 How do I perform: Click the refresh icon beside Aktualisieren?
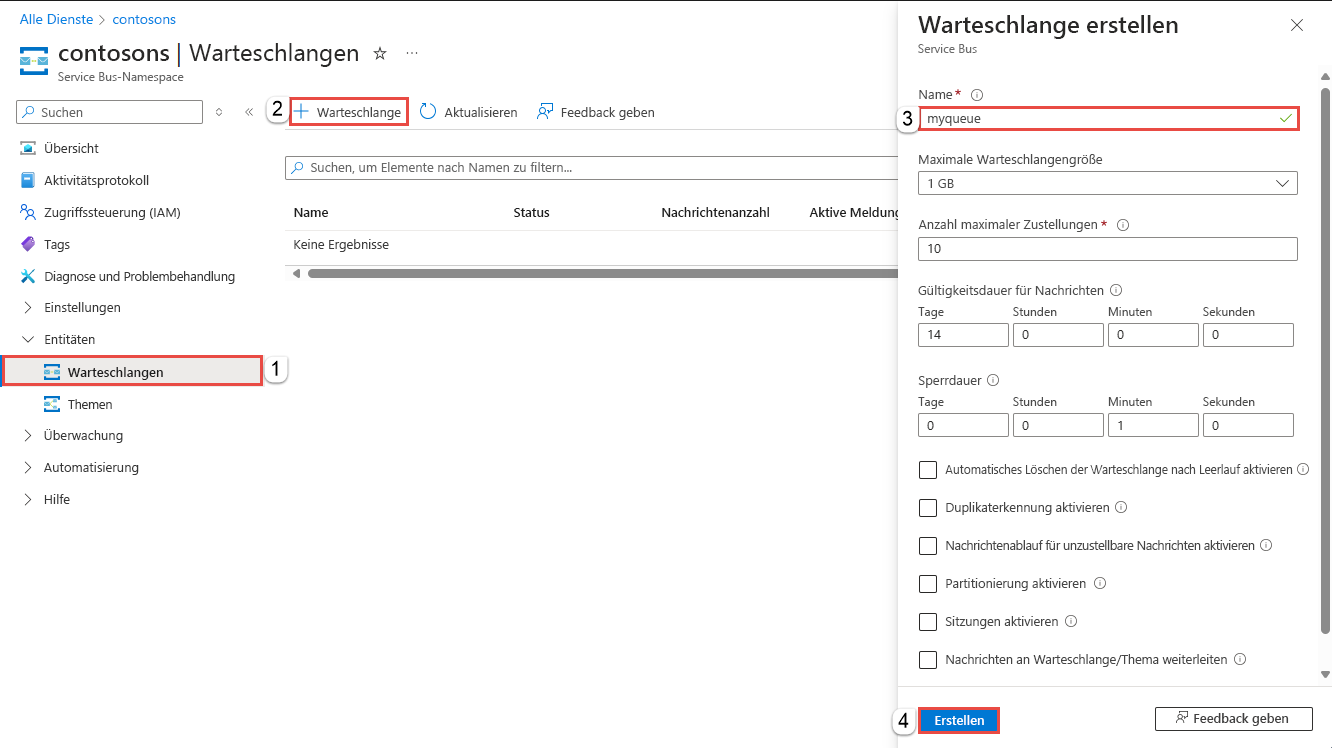click(428, 112)
